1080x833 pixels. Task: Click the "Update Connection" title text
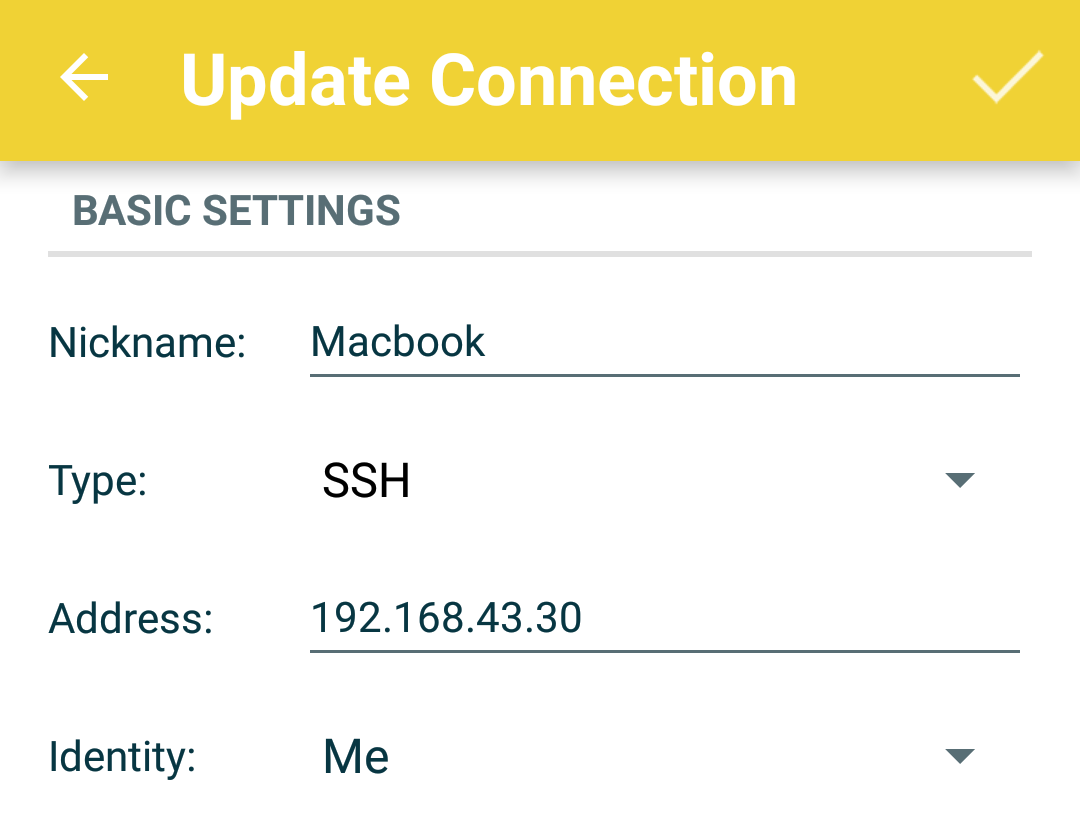point(488,80)
